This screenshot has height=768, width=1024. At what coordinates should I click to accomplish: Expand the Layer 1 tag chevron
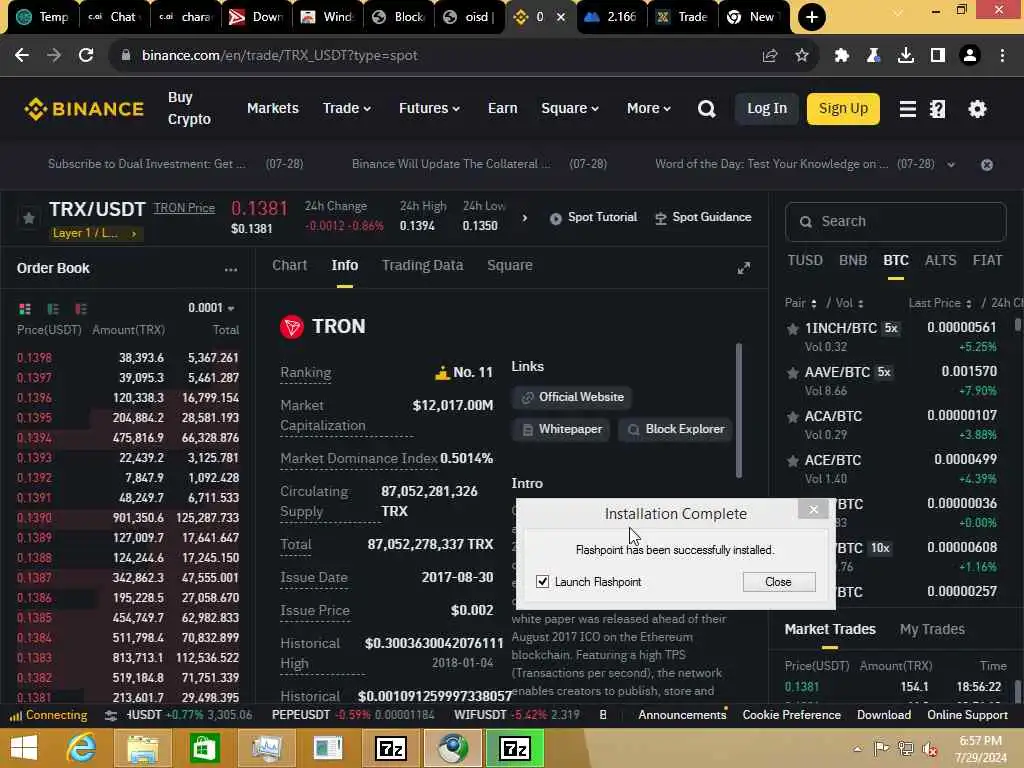click(134, 233)
